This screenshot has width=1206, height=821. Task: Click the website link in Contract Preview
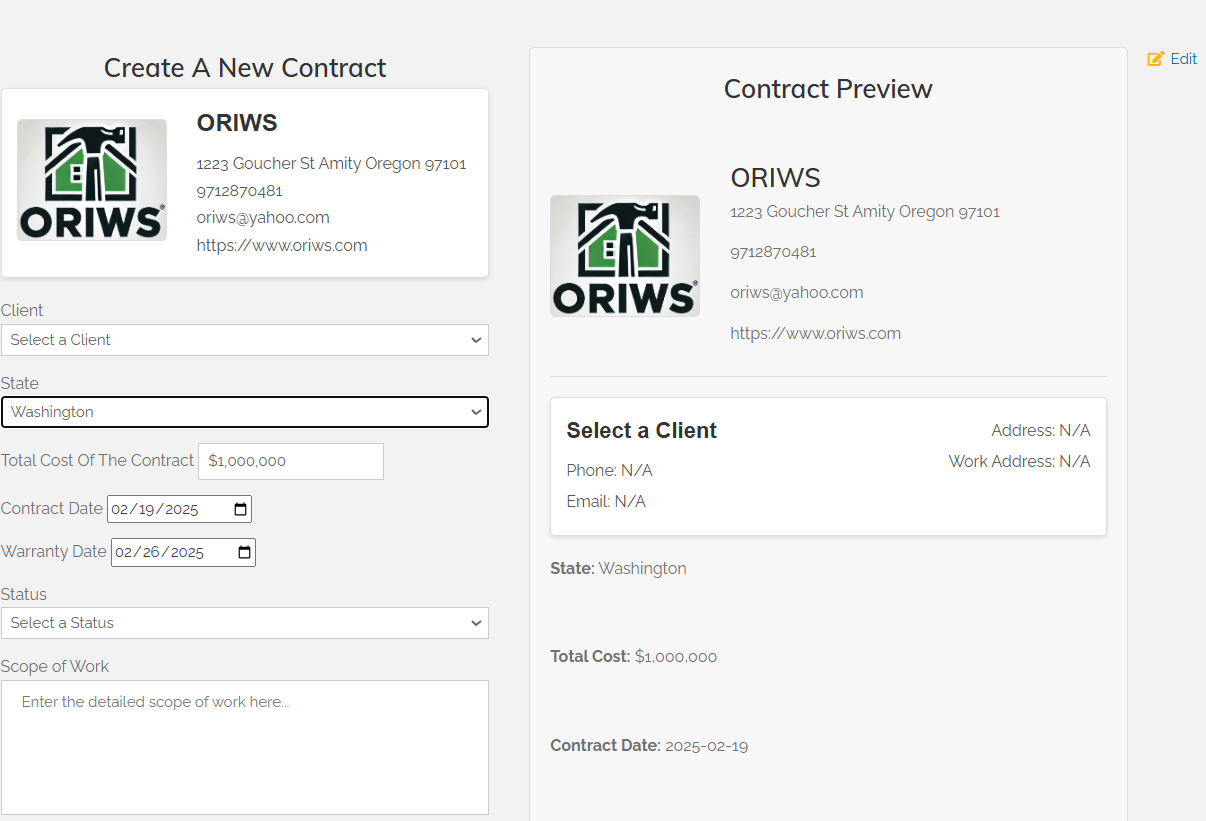(815, 333)
